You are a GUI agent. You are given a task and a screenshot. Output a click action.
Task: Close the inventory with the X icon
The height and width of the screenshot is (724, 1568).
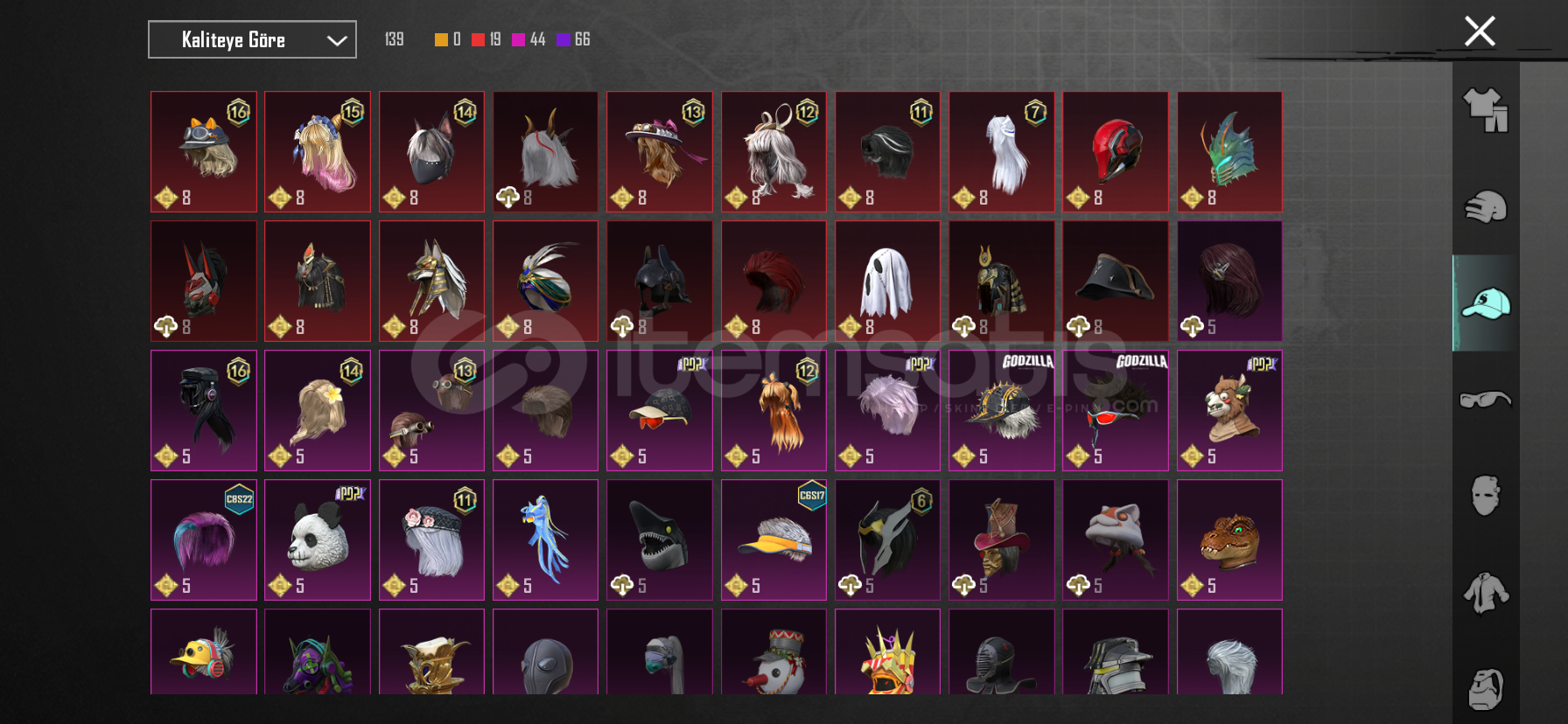1480,31
